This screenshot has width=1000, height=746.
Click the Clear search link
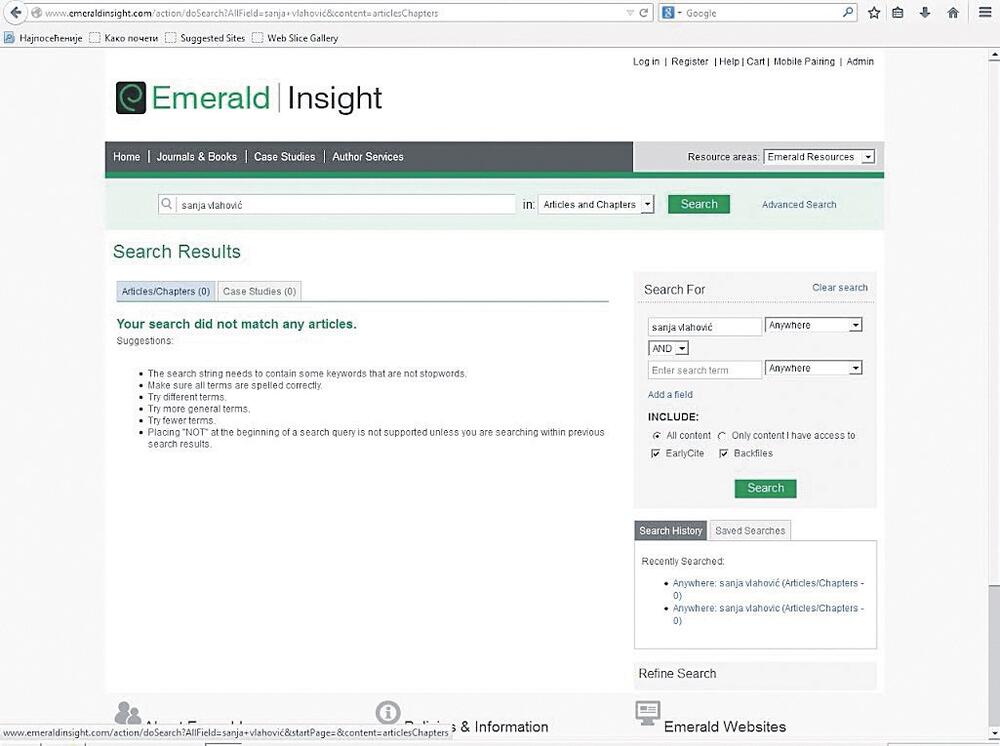[839, 288]
